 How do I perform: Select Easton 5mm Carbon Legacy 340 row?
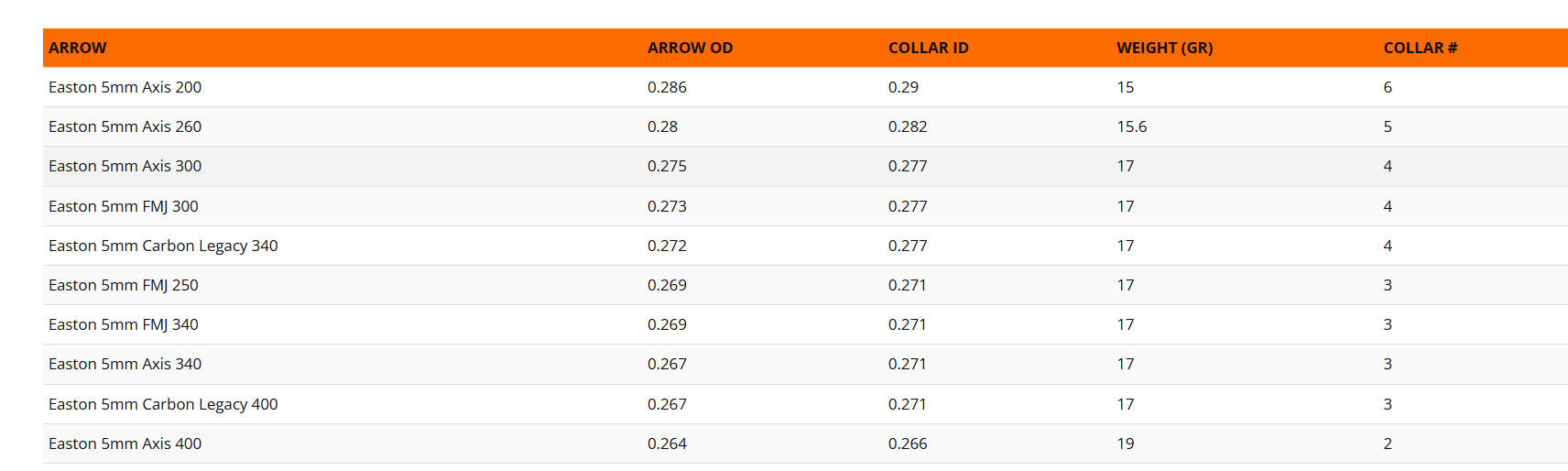click(805, 246)
